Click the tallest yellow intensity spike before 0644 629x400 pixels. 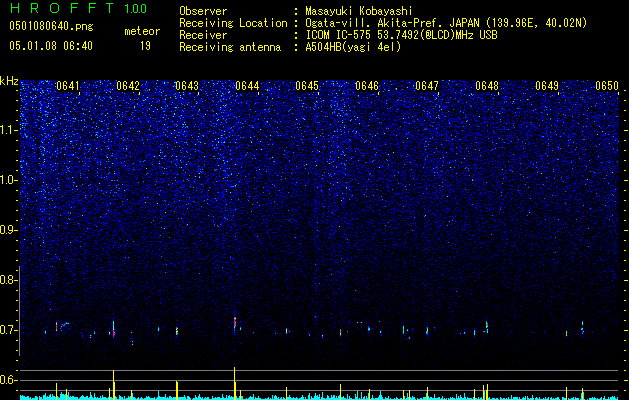[x=235, y=383]
